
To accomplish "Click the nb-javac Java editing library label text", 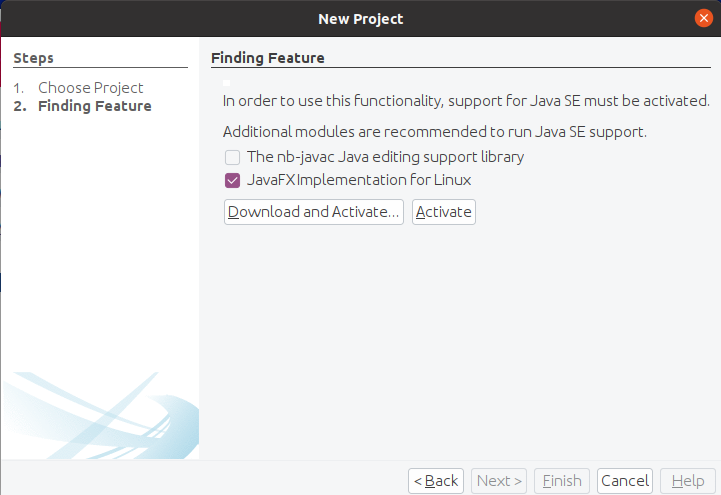I will pyautogui.click(x=385, y=157).
